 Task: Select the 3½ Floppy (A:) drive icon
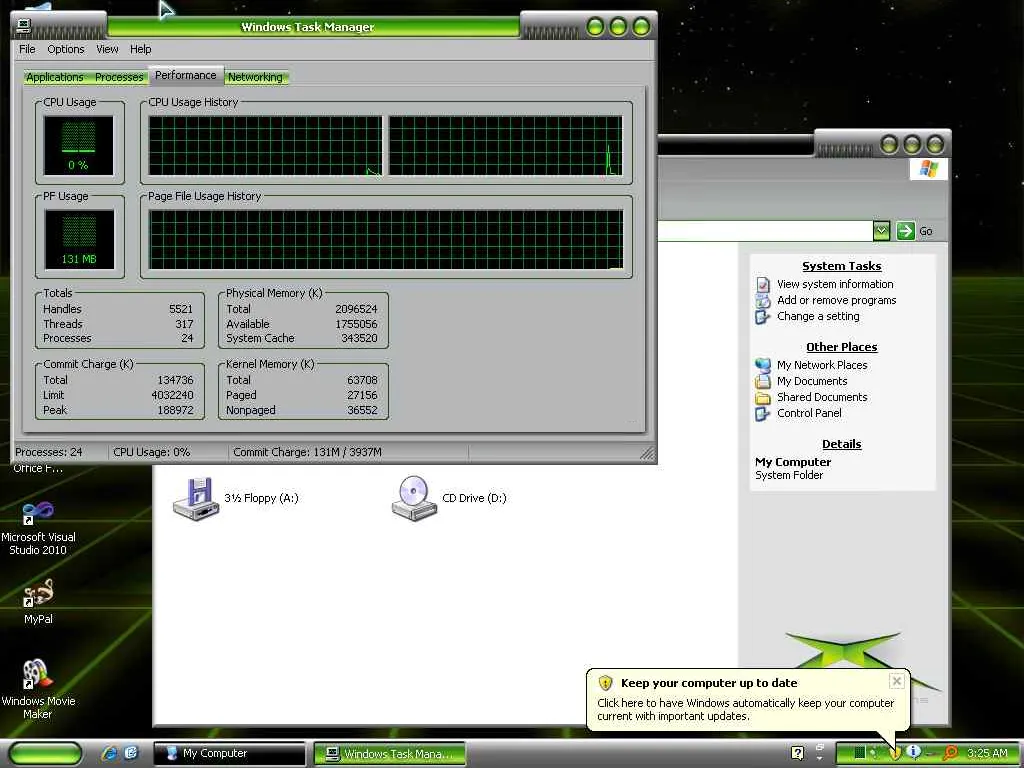195,499
